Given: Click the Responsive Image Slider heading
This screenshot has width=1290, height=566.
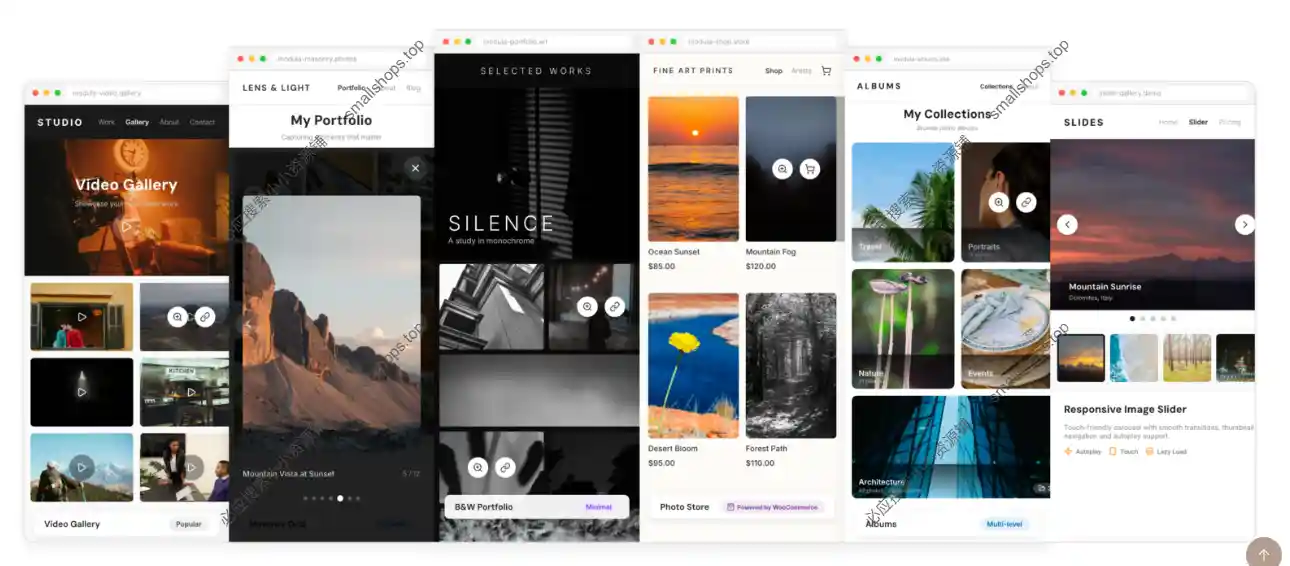Looking at the screenshot, I should [1125, 410].
